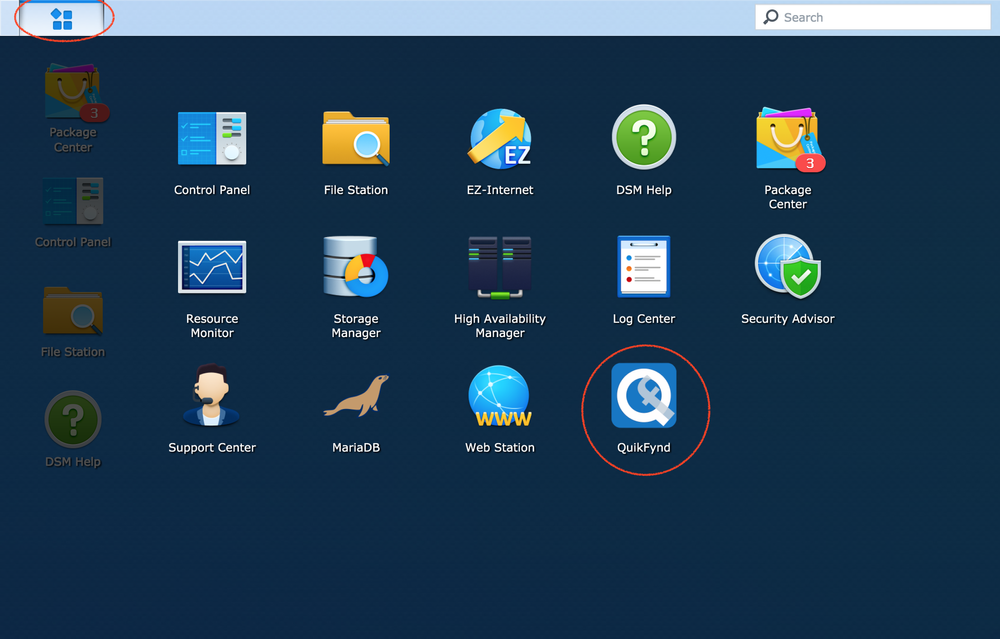Open DSM Help desktop shortcut
The image size is (1000, 639).
tap(73, 429)
